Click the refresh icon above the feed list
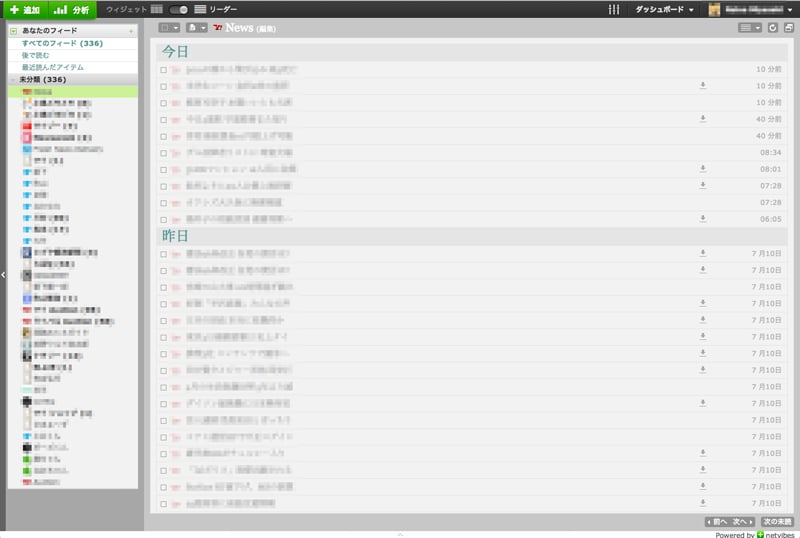 coord(773,27)
